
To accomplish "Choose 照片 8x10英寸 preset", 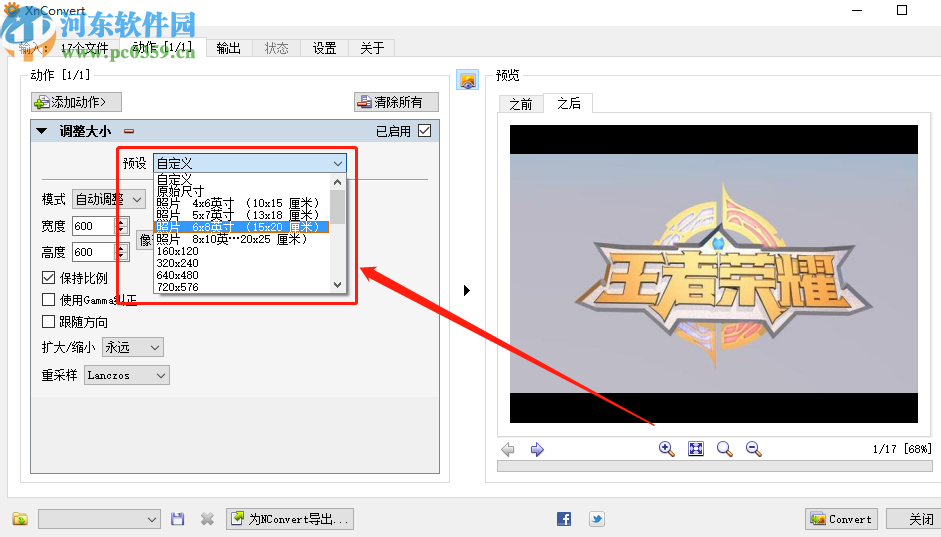I will (x=241, y=239).
